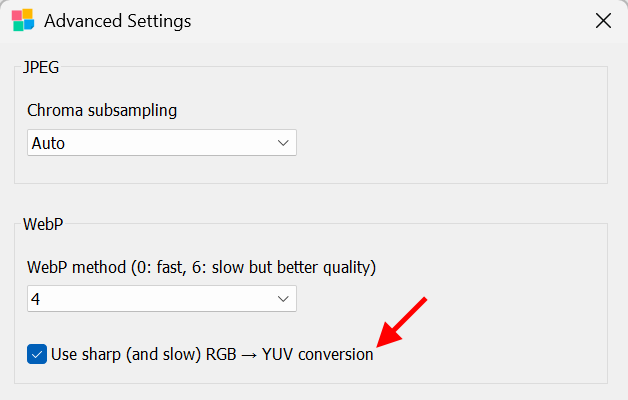Click the chevron on the WebP method combo box
The image size is (628, 400).
pyautogui.click(x=282, y=299)
